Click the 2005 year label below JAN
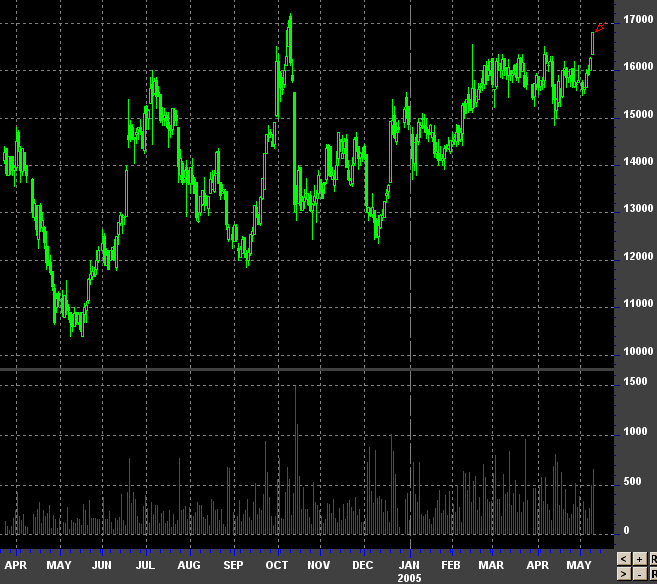657x584 pixels. (410, 578)
